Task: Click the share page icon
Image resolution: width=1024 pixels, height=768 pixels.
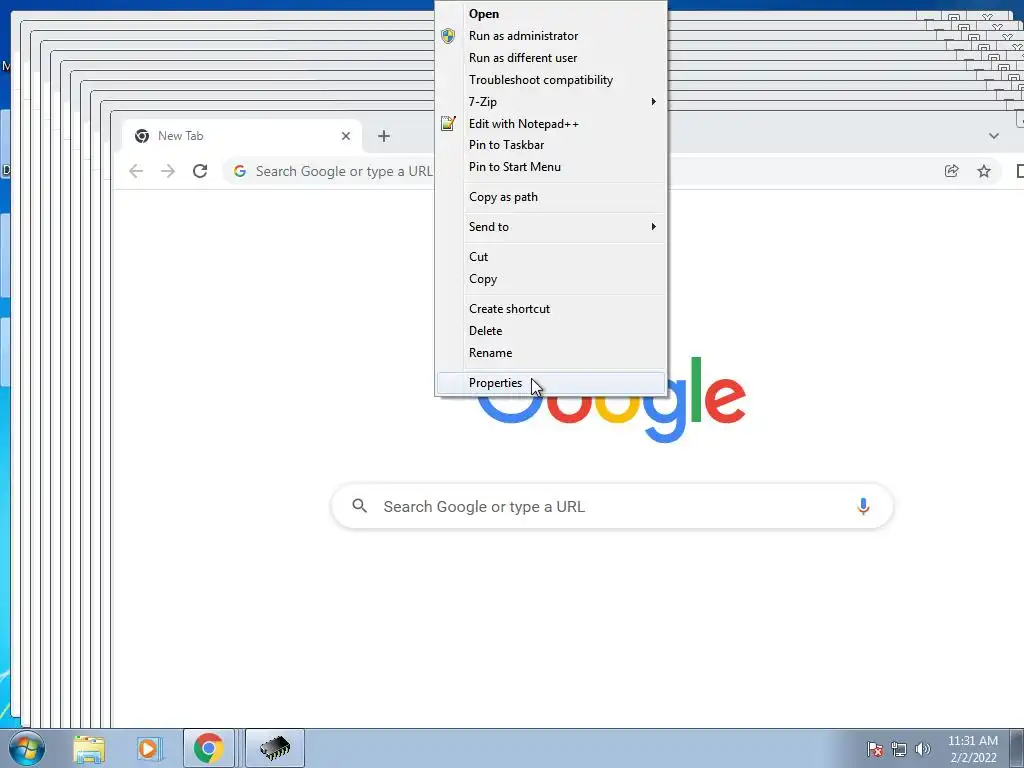Action: (952, 171)
